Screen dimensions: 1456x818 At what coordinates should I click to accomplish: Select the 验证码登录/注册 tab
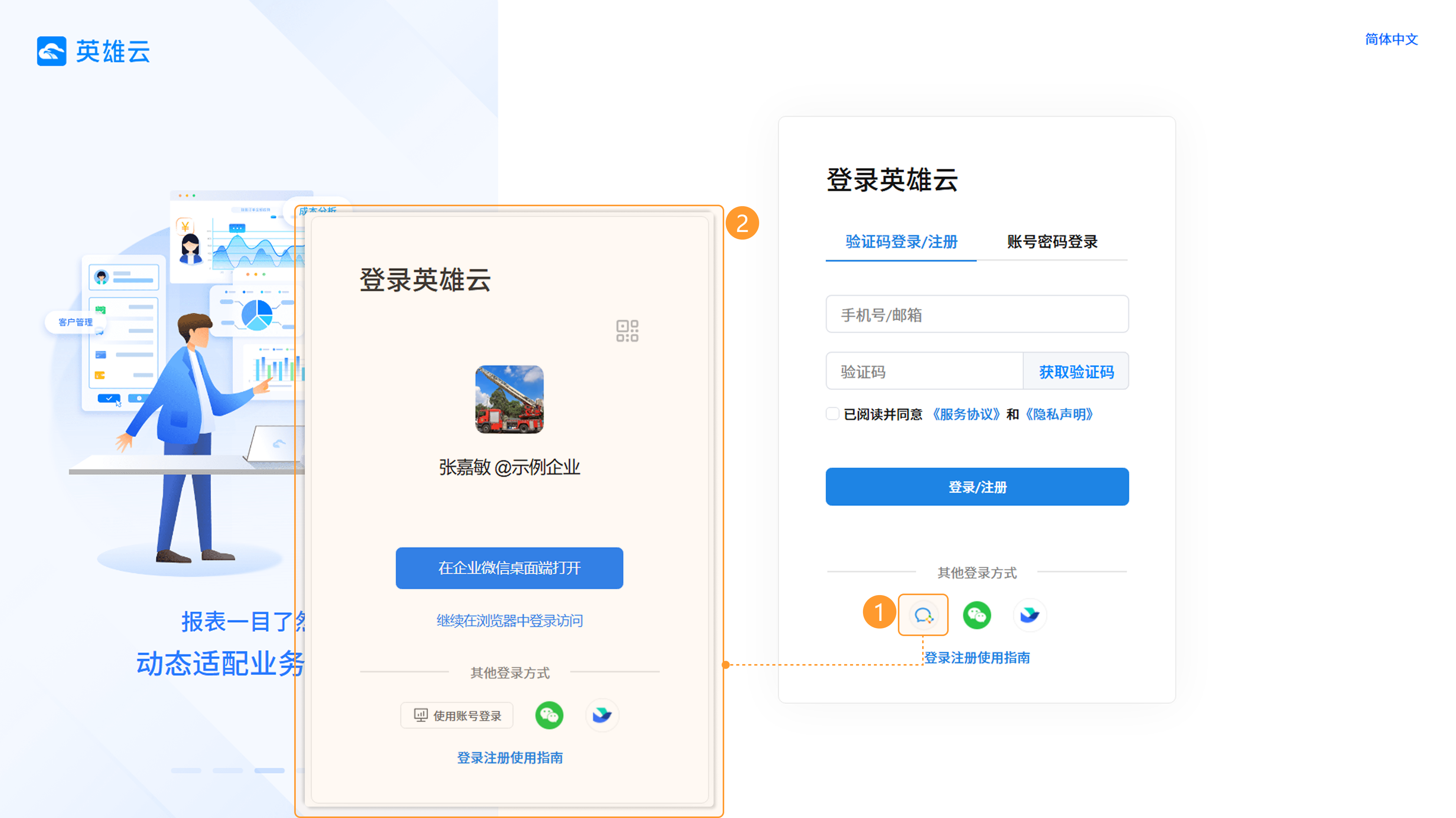click(901, 242)
